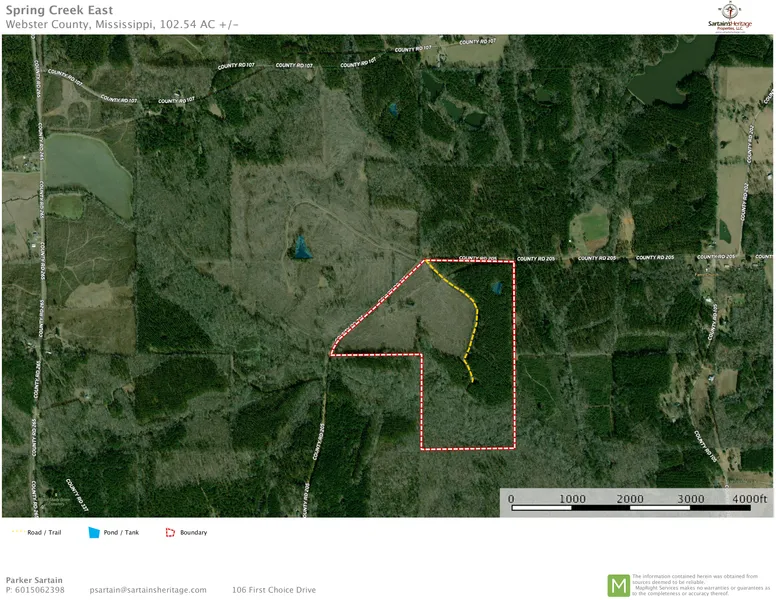This screenshot has width=776, height=600.
Task: Click the Parker Sartain agent name
Action: click(33, 579)
